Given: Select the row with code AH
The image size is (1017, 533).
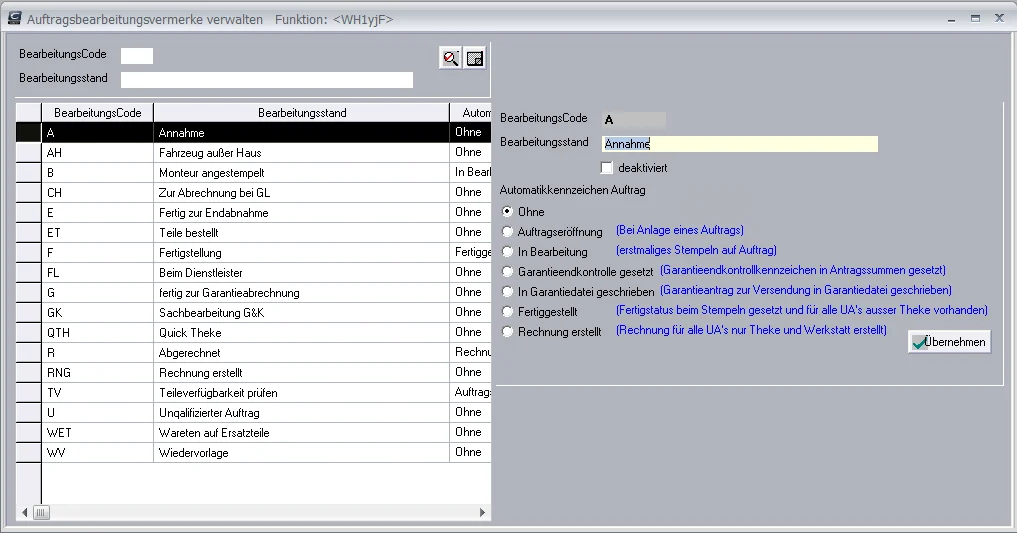Looking at the screenshot, I should point(254,153).
